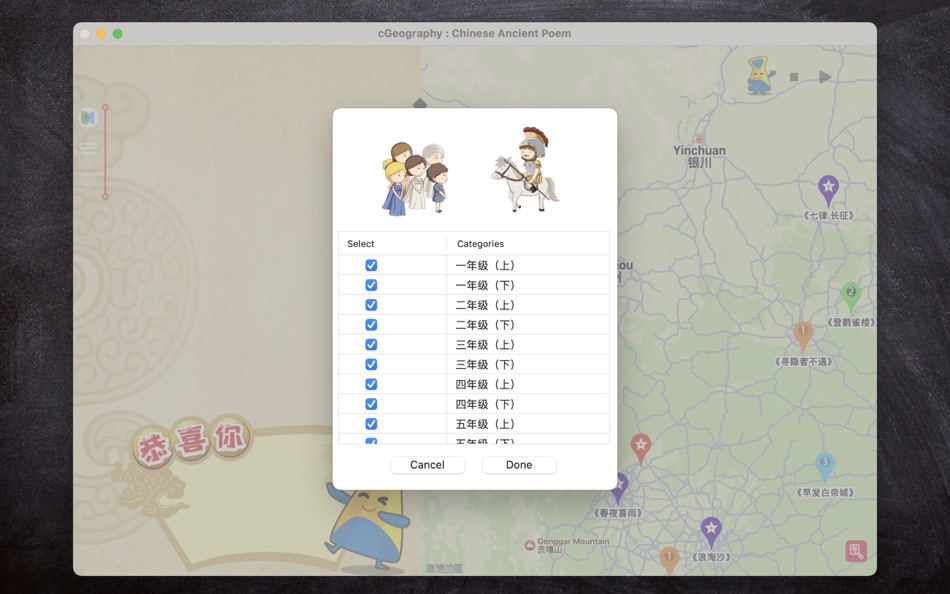
Task: Uncheck 一年级（上）in the category list
Action: pos(371,264)
